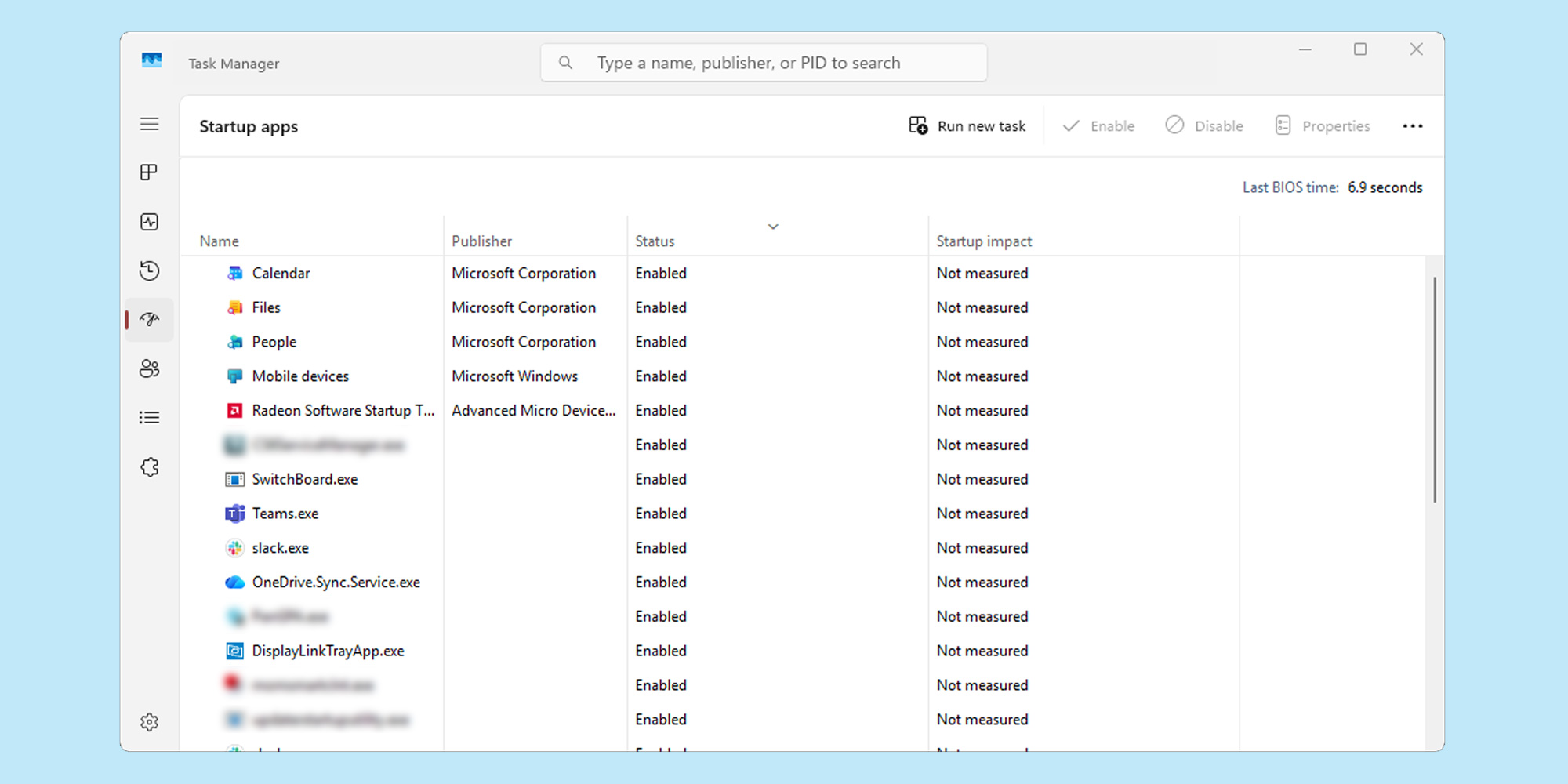Click the vertical scrollbar thumb
This screenshot has height=784, width=1568.
pyautogui.click(x=1435, y=390)
